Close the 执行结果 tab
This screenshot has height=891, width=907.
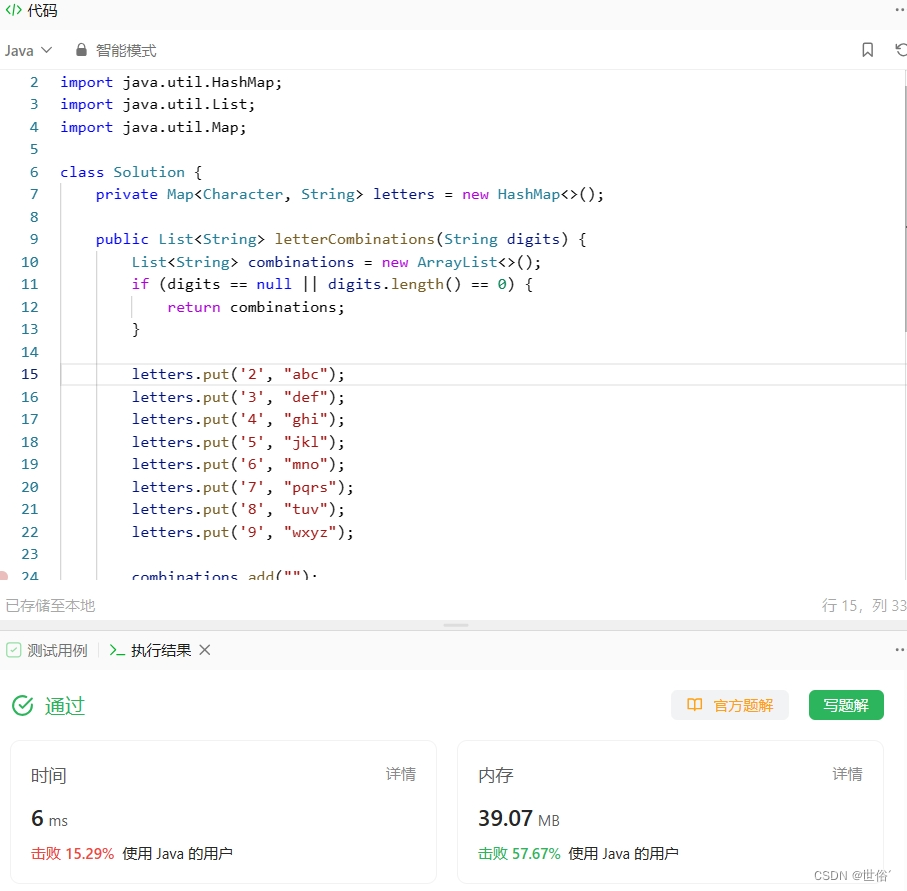pos(205,650)
